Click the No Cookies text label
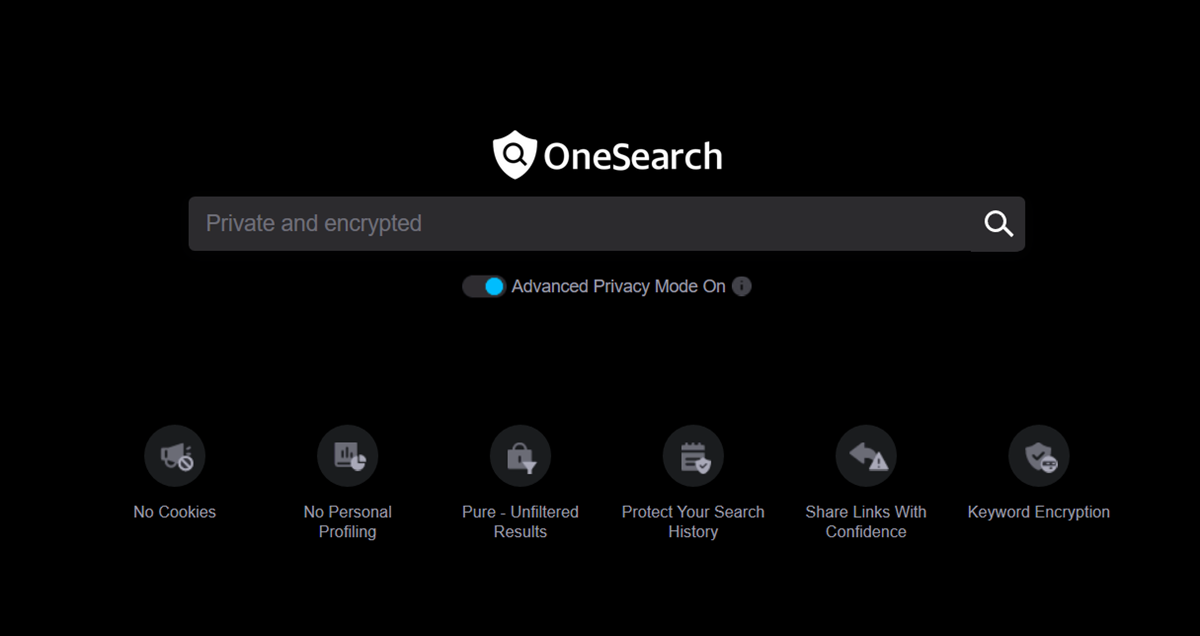The width and height of the screenshot is (1200, 636). point(175,512)
